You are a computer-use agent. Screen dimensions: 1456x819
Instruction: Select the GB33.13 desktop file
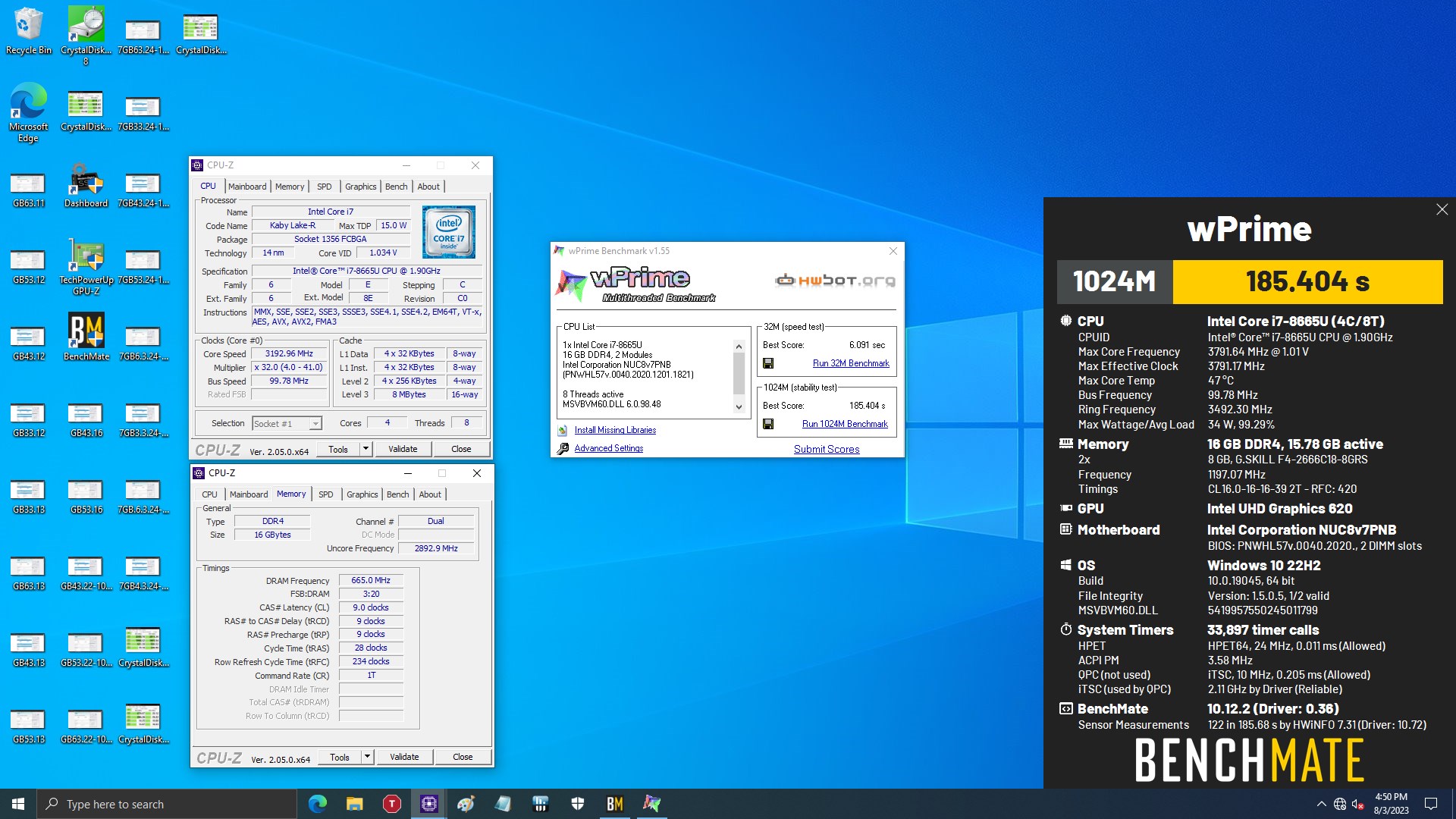pos(28,496)
